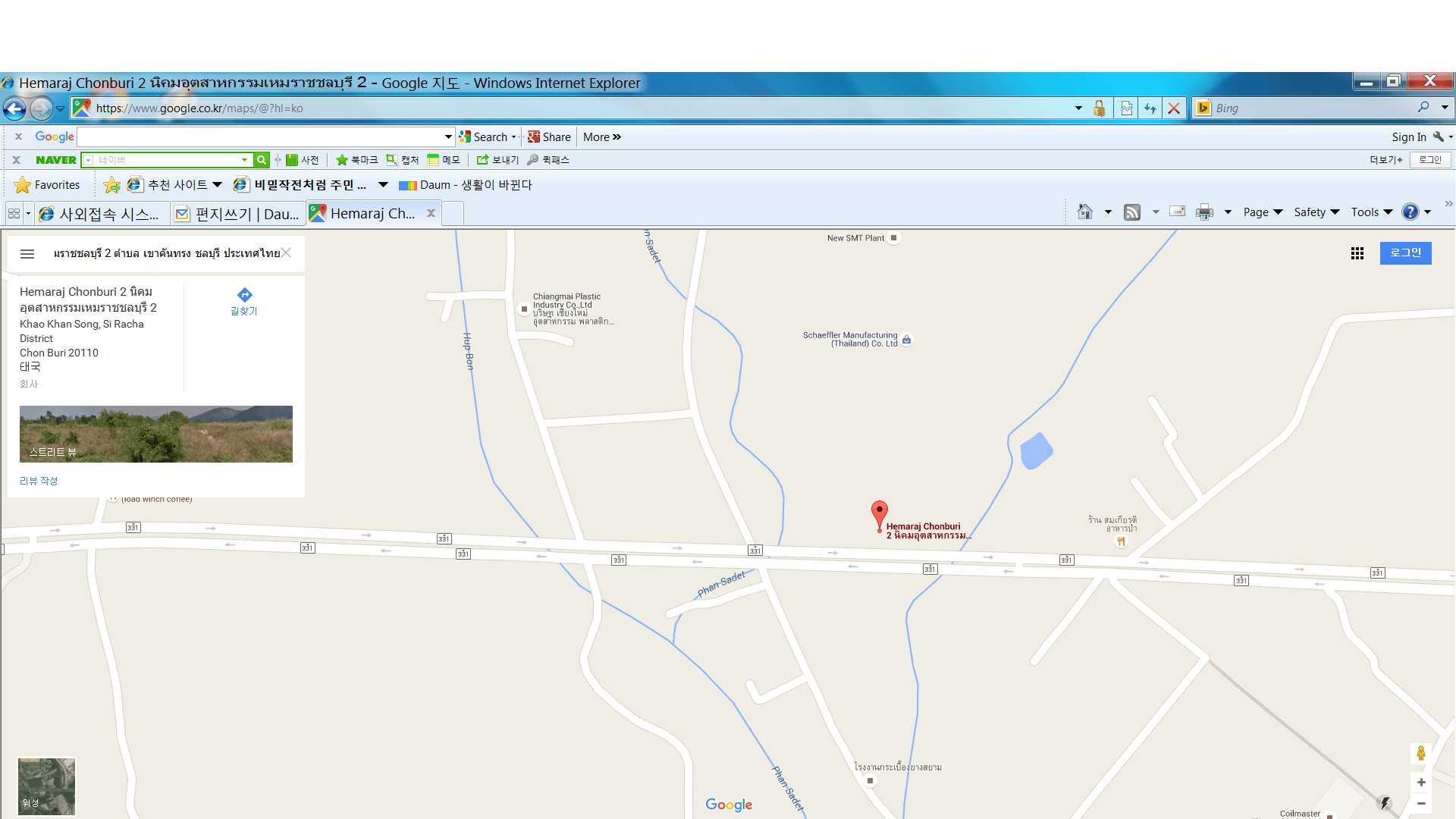
Task: Click the Google toolbar More button
Action: click(601, 137)
